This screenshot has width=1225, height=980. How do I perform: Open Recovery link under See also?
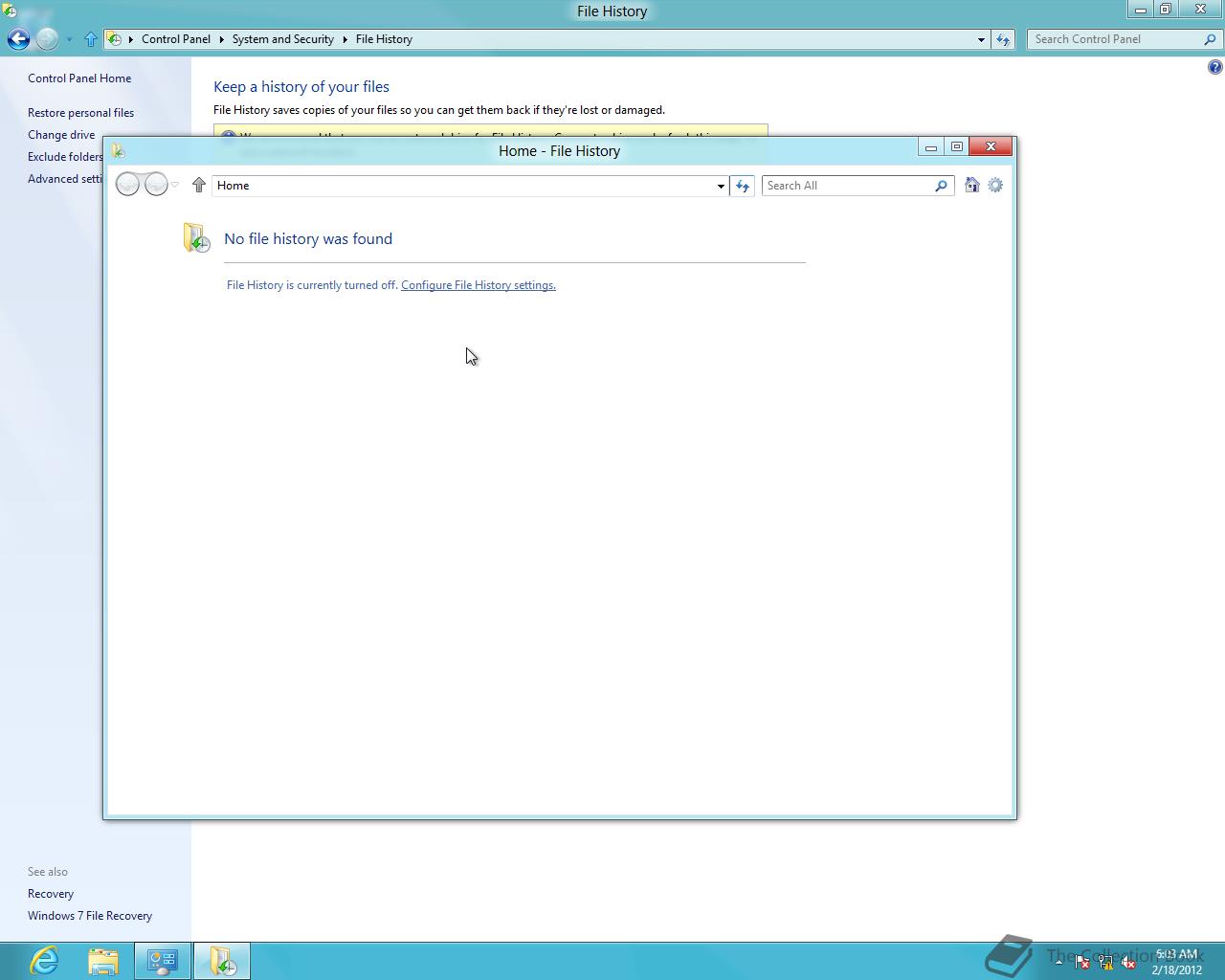coord(51,894)
